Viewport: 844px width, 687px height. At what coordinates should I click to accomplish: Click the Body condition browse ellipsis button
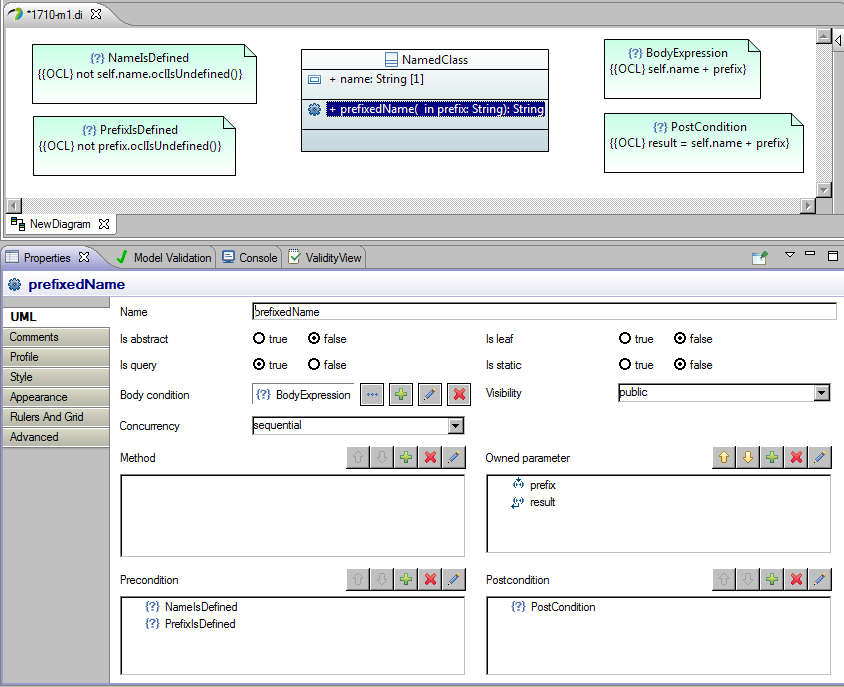(x=372, y=395)
